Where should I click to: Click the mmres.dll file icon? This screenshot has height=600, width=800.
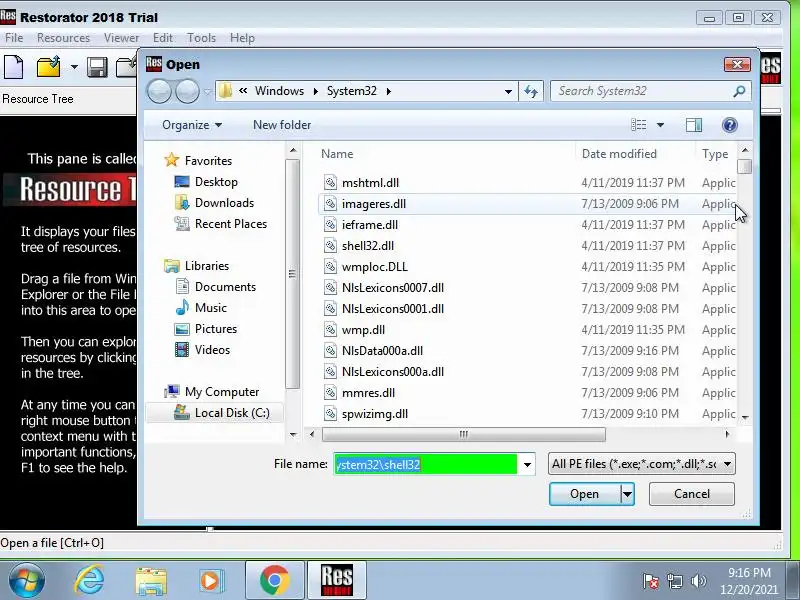(331, 392)
